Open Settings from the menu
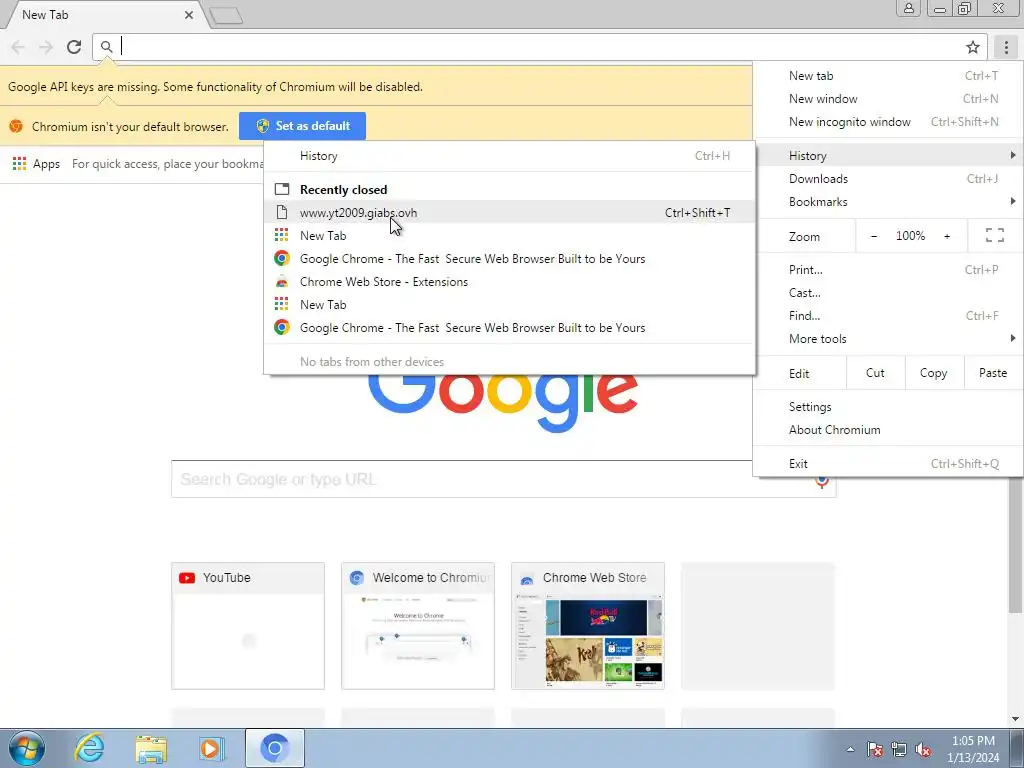The height and width of the screenshot is (768, 1024). point(888,407)
